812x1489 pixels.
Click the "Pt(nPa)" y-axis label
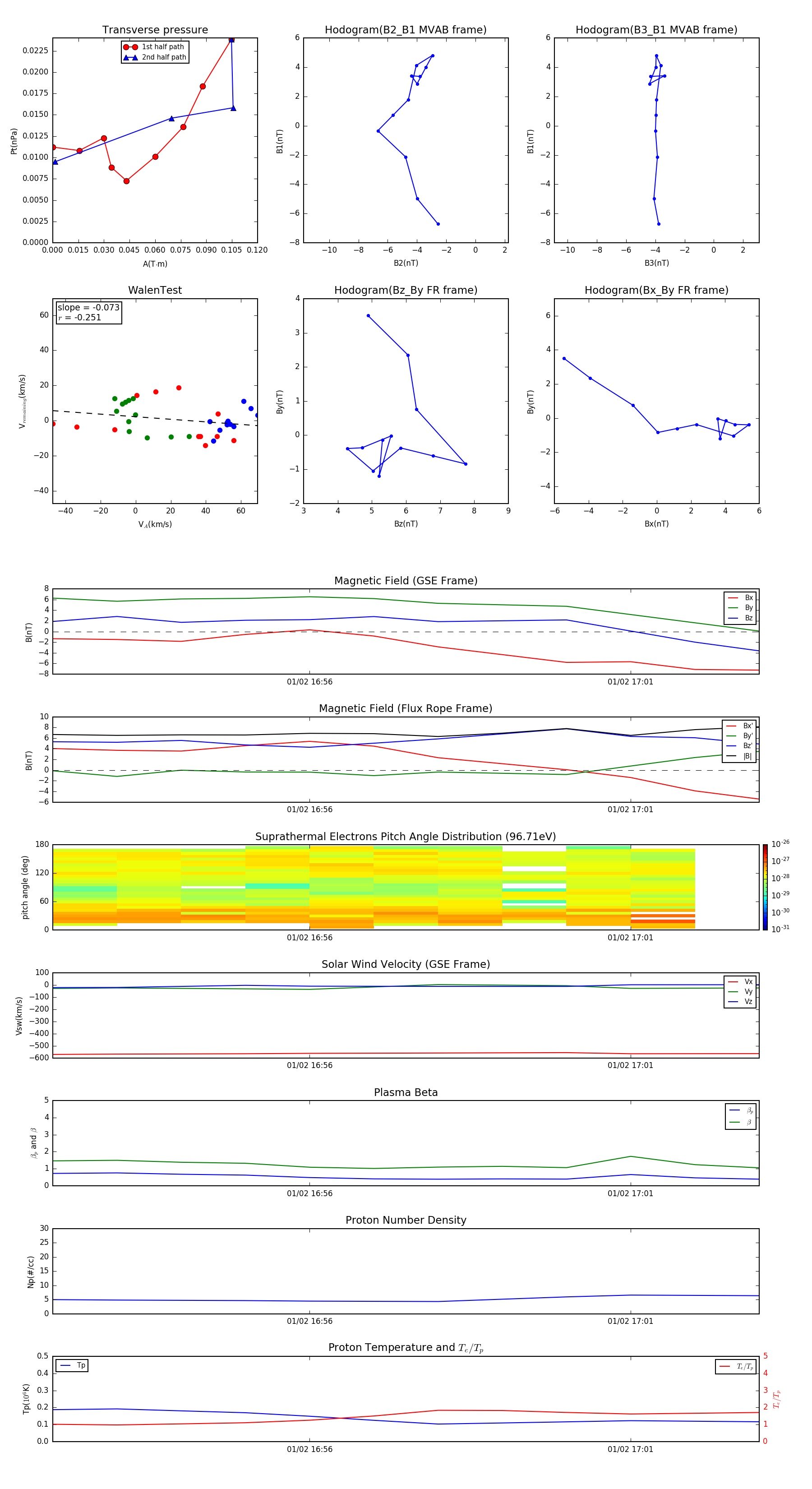[x=14, y=140]
